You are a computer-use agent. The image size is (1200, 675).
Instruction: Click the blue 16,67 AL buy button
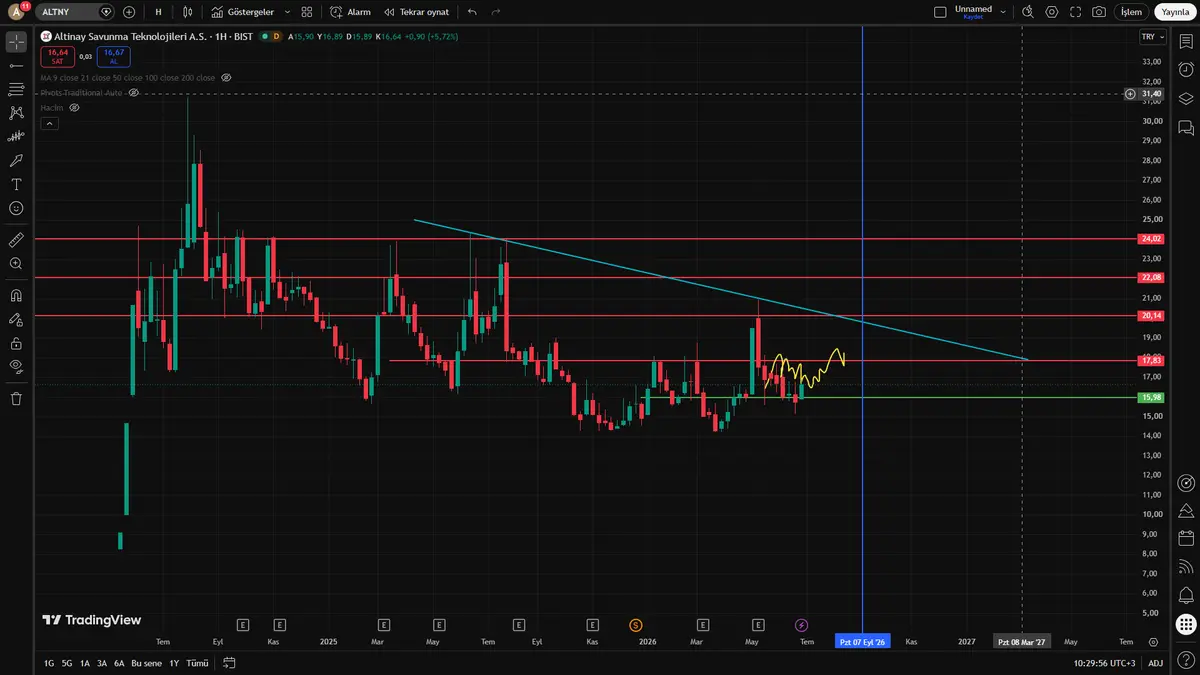[113, 56]
